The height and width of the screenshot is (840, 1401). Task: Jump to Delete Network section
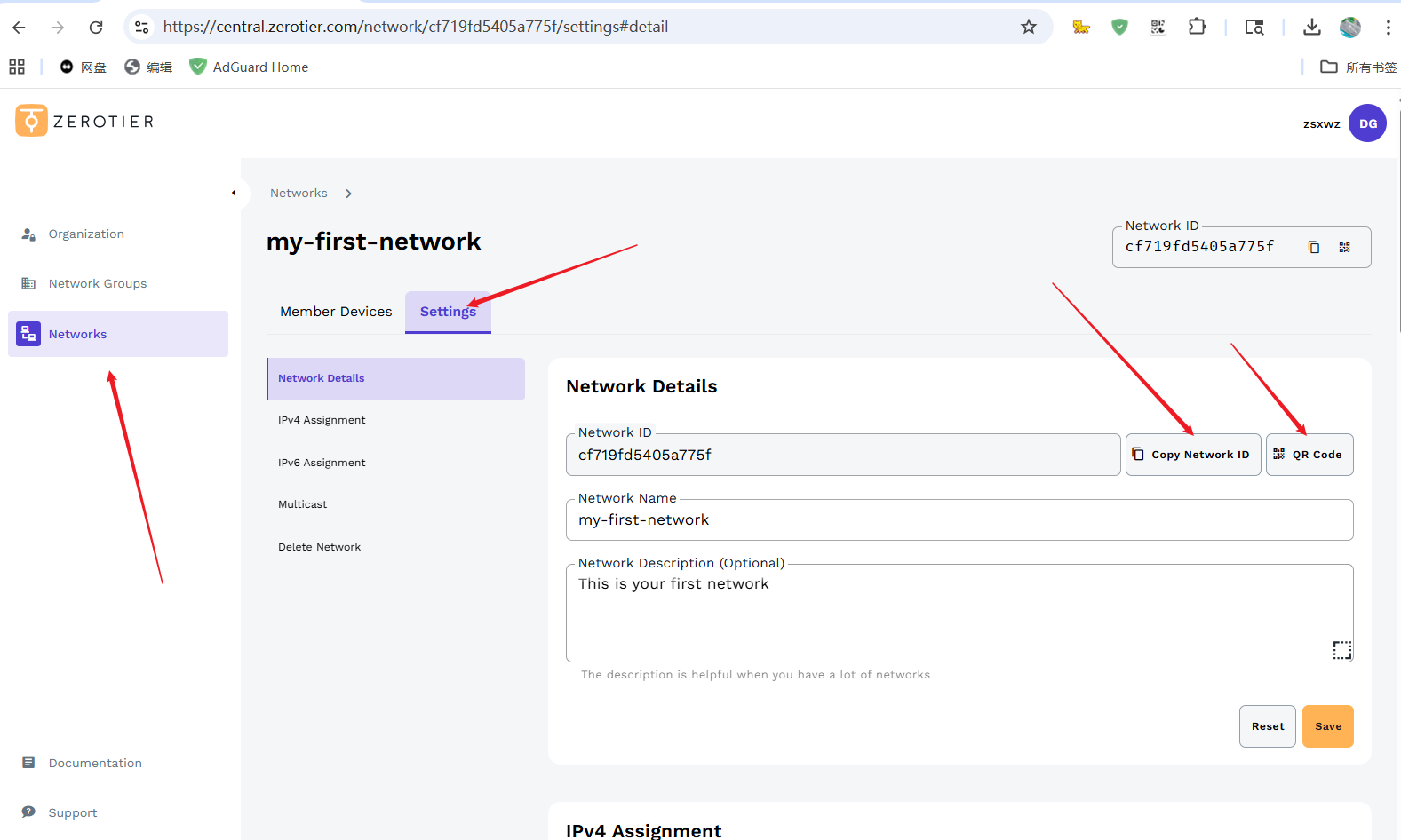(x=319, y=547)
